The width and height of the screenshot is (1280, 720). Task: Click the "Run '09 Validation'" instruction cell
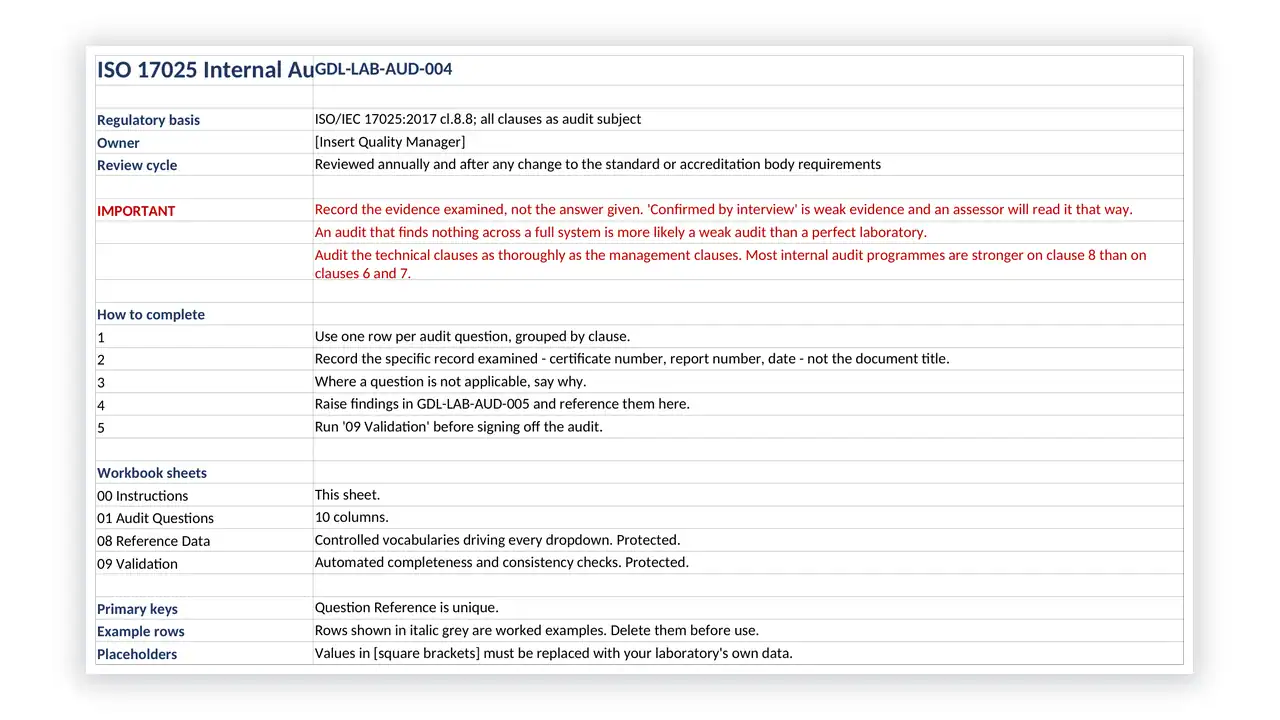coord(748,427)
